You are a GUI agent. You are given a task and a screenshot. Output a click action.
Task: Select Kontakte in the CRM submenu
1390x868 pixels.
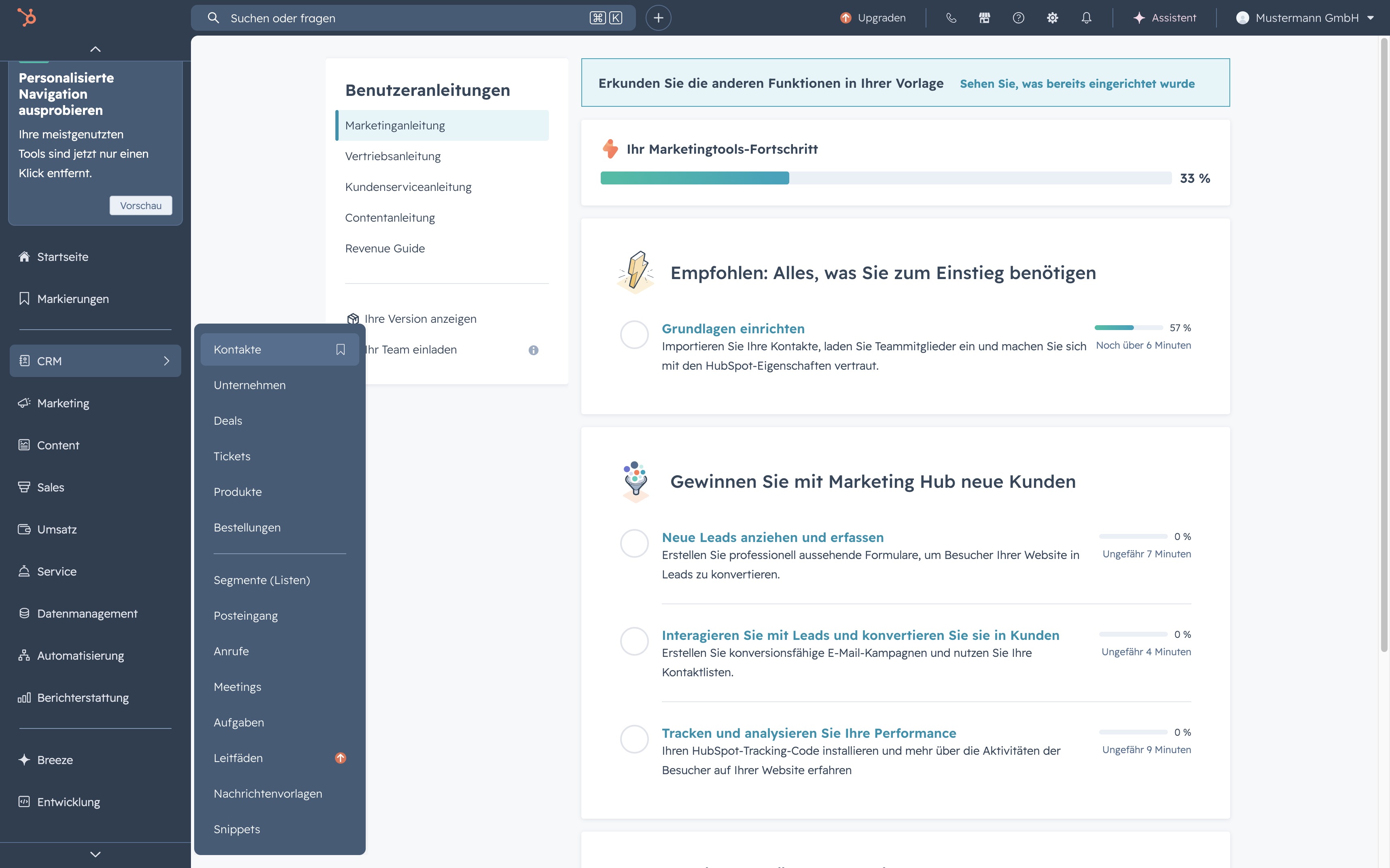pyautogui.click(x=280, y=349)
